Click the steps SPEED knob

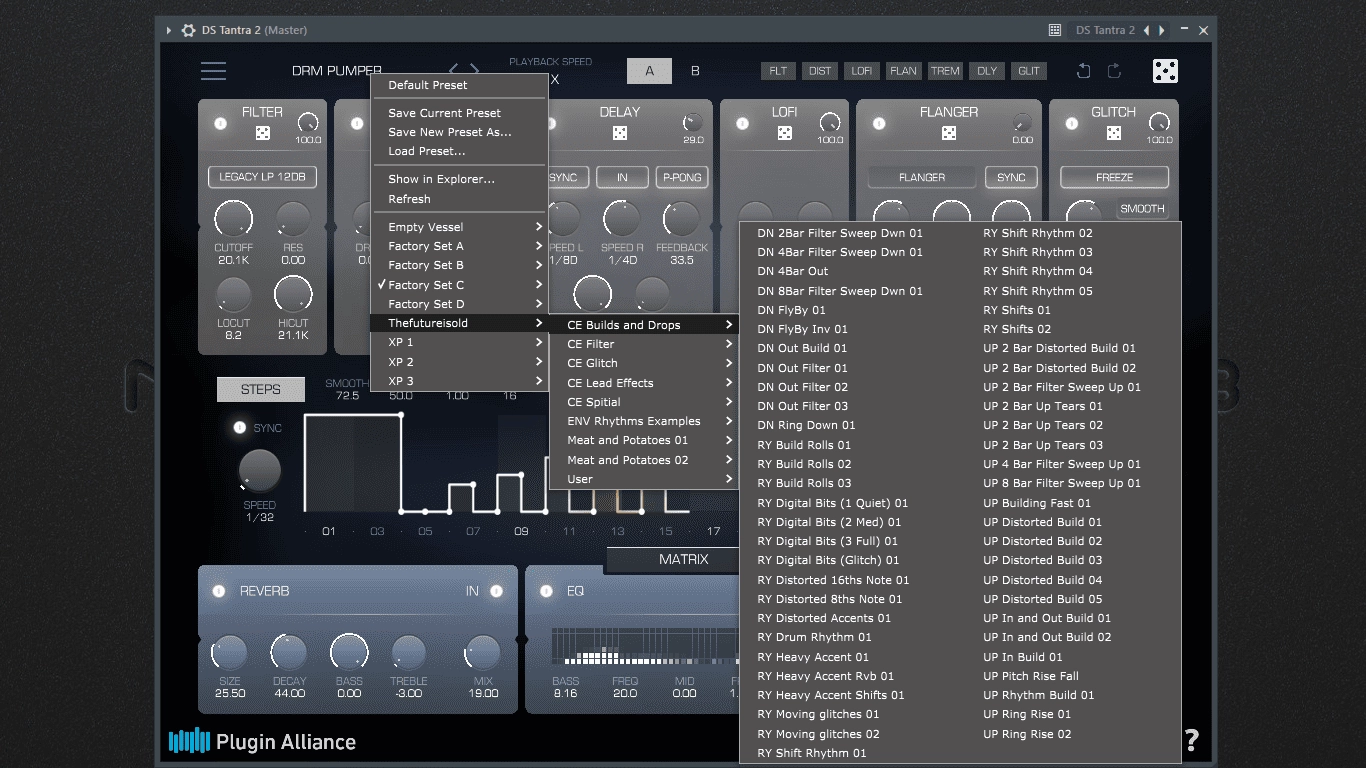[259, 470]
